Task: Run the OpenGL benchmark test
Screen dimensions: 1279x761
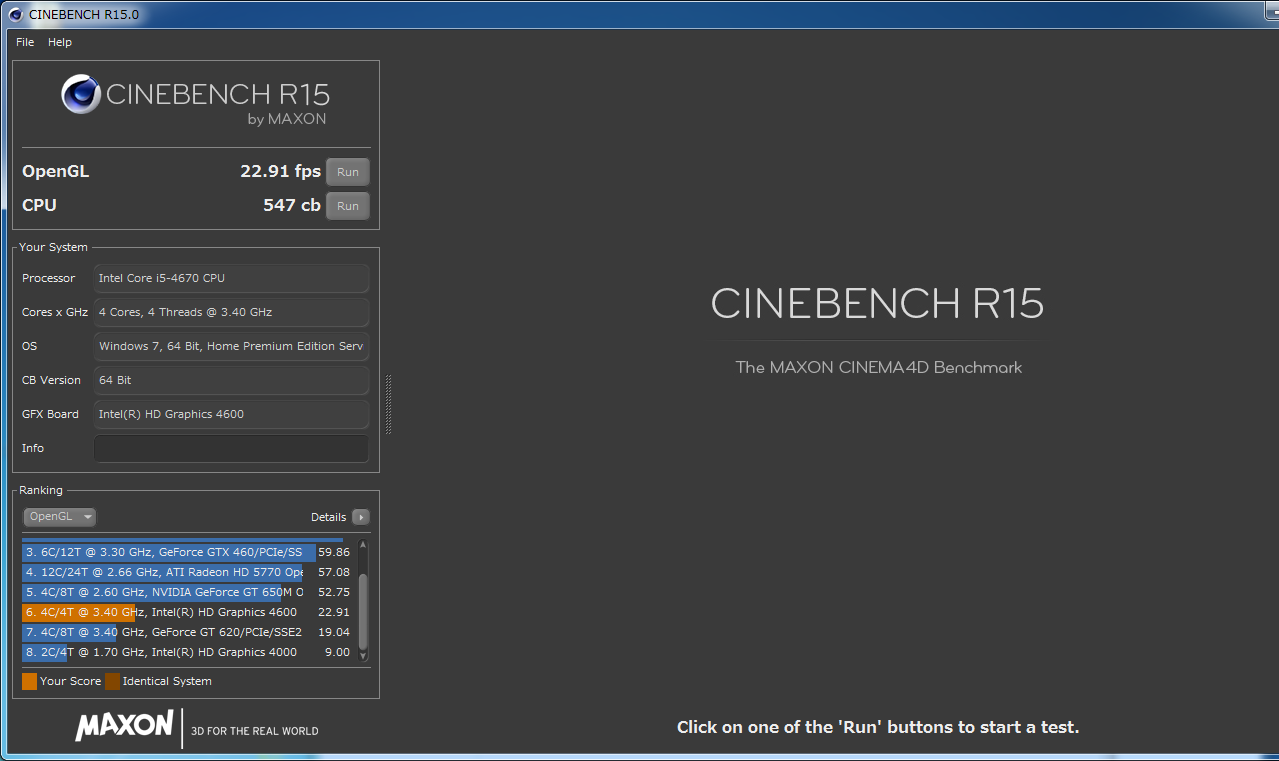Action: [x=348, y=172]
